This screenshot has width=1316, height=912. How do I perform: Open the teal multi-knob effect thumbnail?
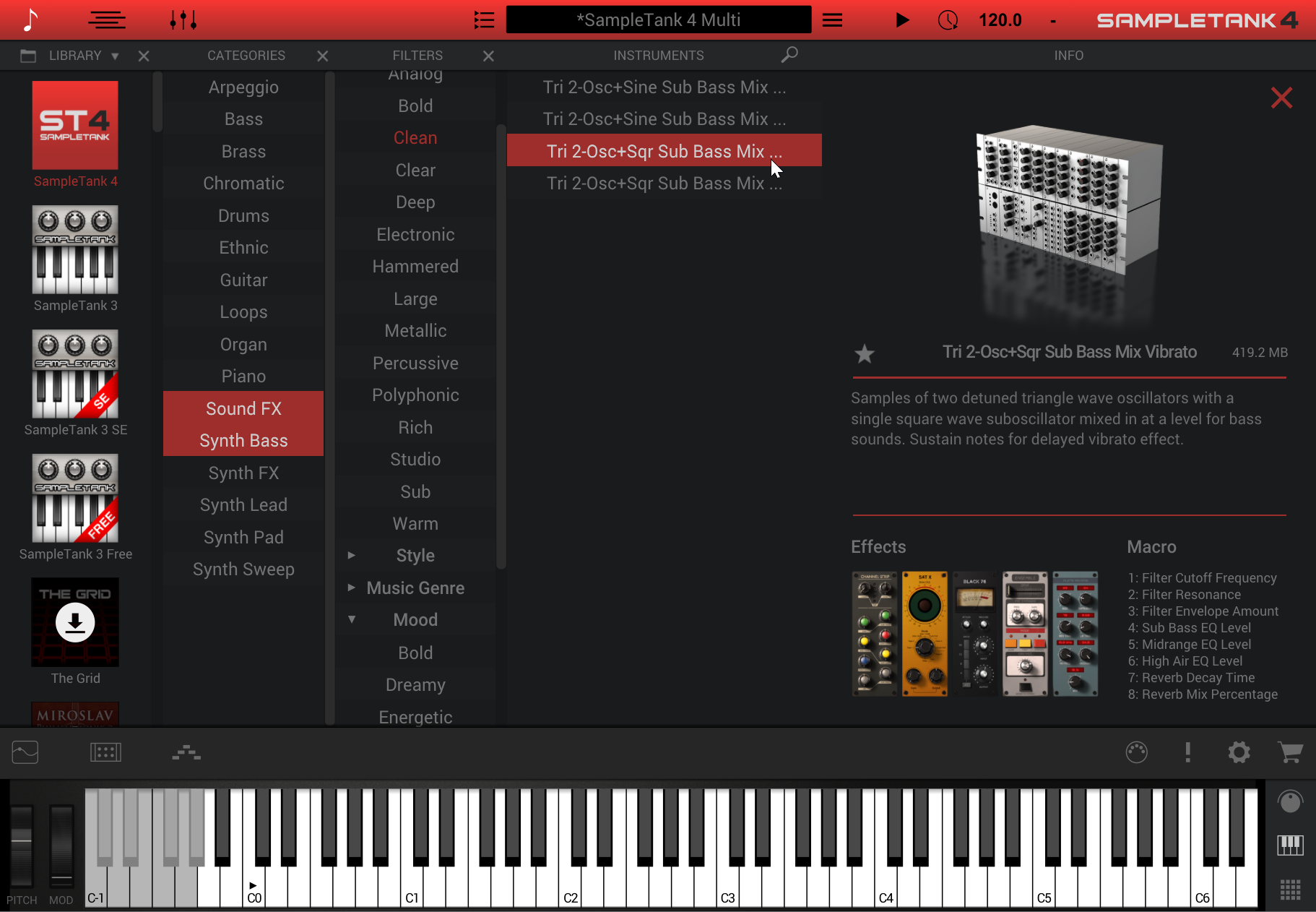(1075, 634)
